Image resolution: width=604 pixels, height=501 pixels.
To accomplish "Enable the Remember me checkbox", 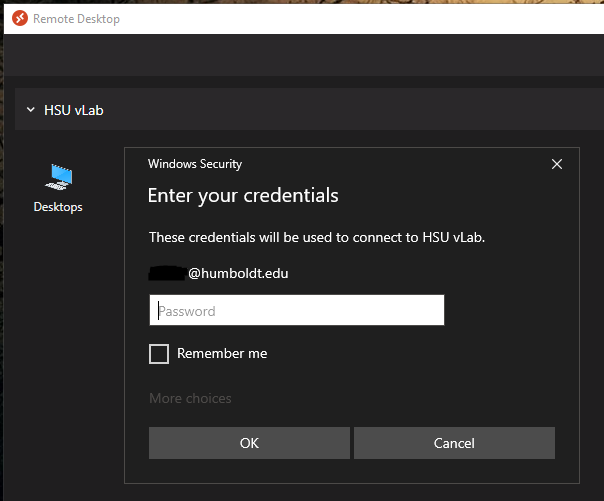I will pos(159,354).
